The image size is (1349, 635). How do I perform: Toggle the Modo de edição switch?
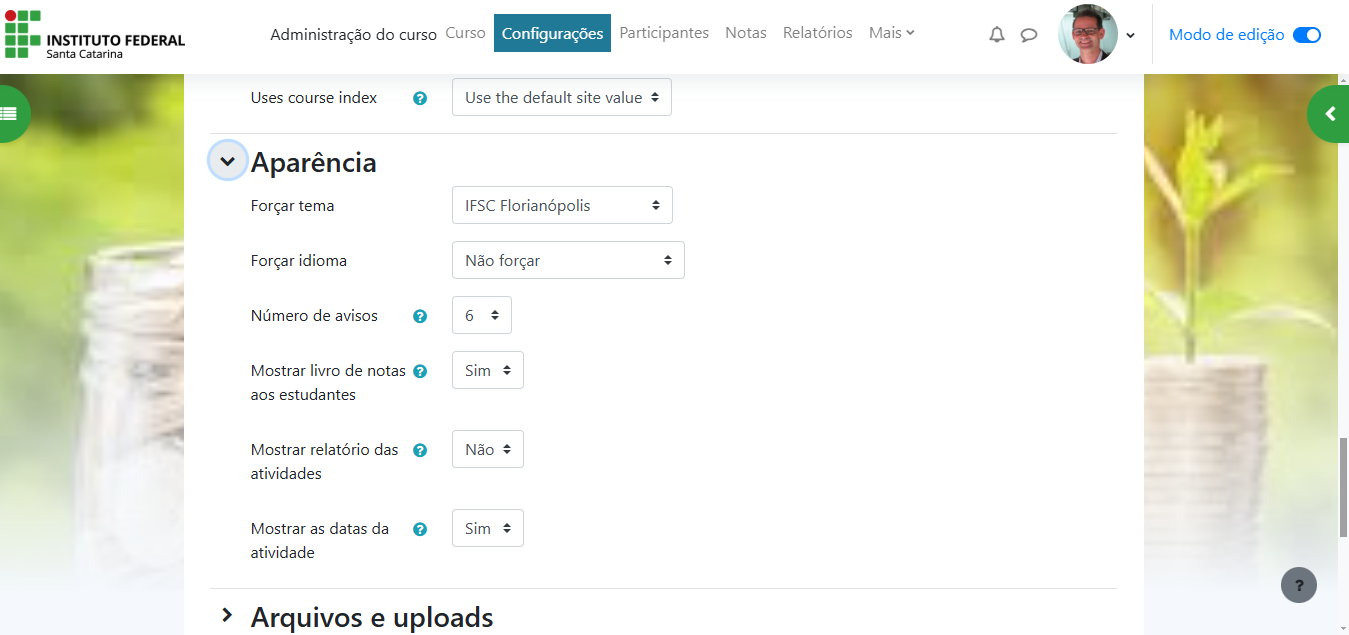(x=1306, y=35)
